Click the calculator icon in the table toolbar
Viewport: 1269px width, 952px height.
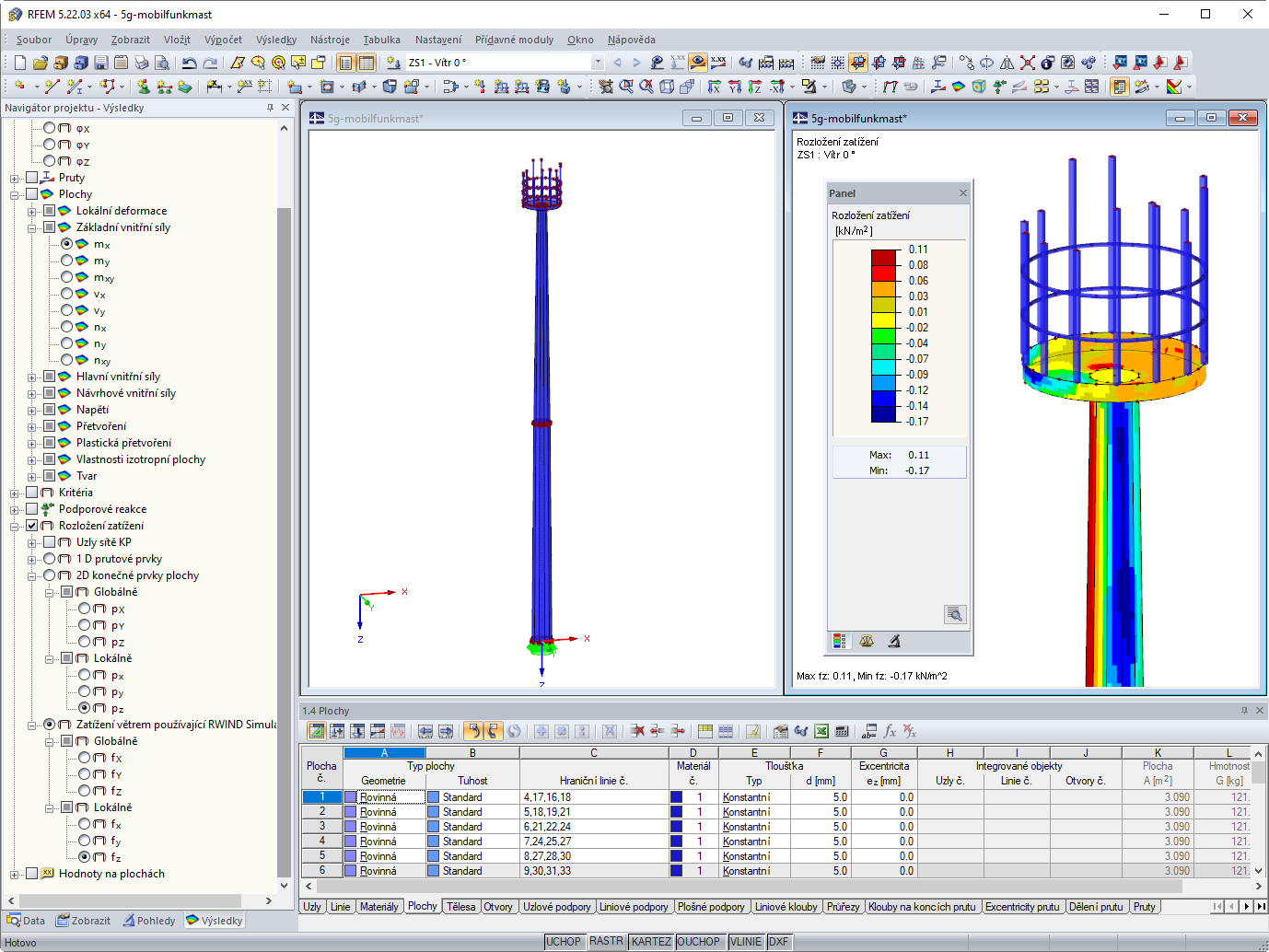point(842,731)
